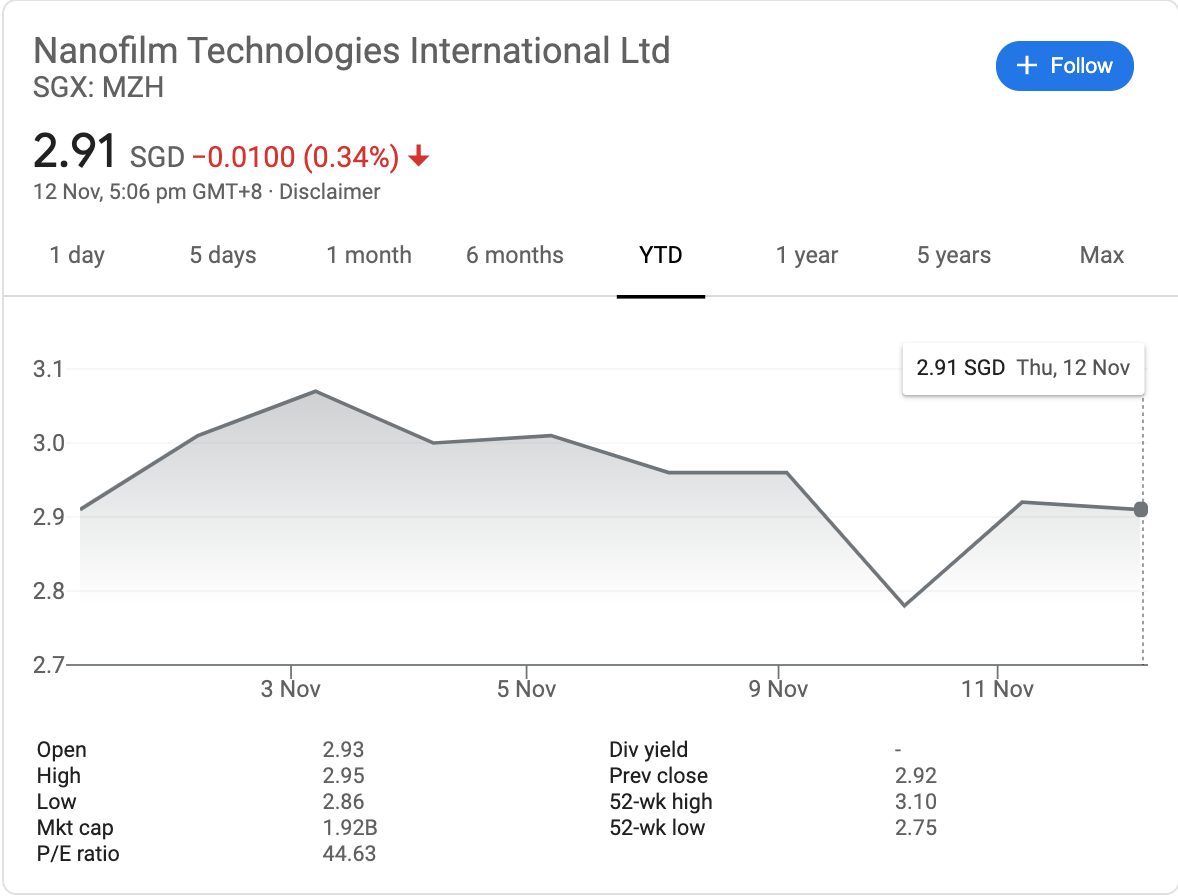Click the SGX: MZH ticker text

click(98, 88)
